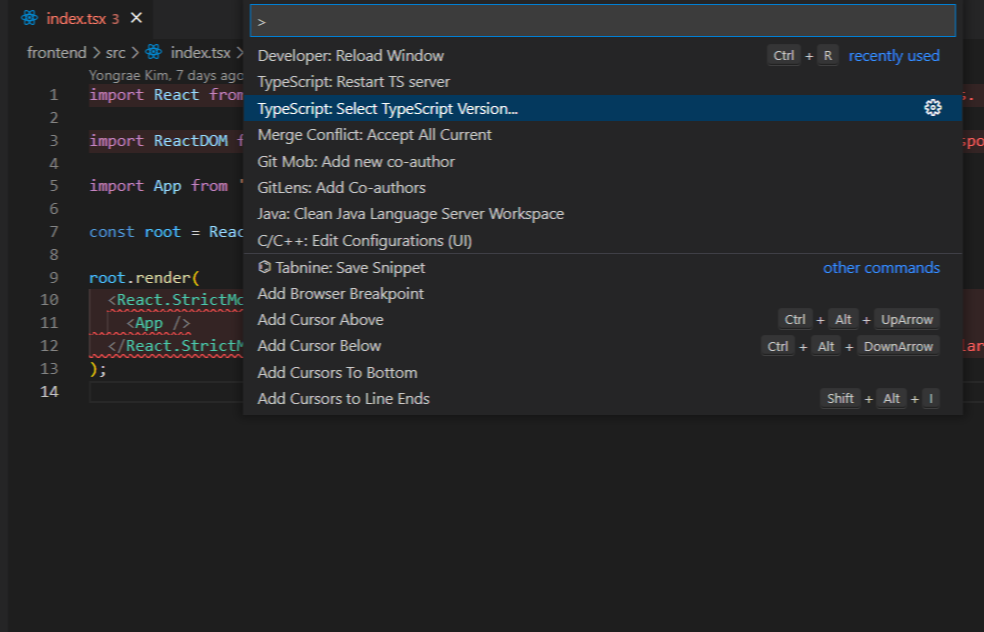Select Git Mob: Add new co-author
This screenshot has height=632, width=984.
click(x=602, y=161)
